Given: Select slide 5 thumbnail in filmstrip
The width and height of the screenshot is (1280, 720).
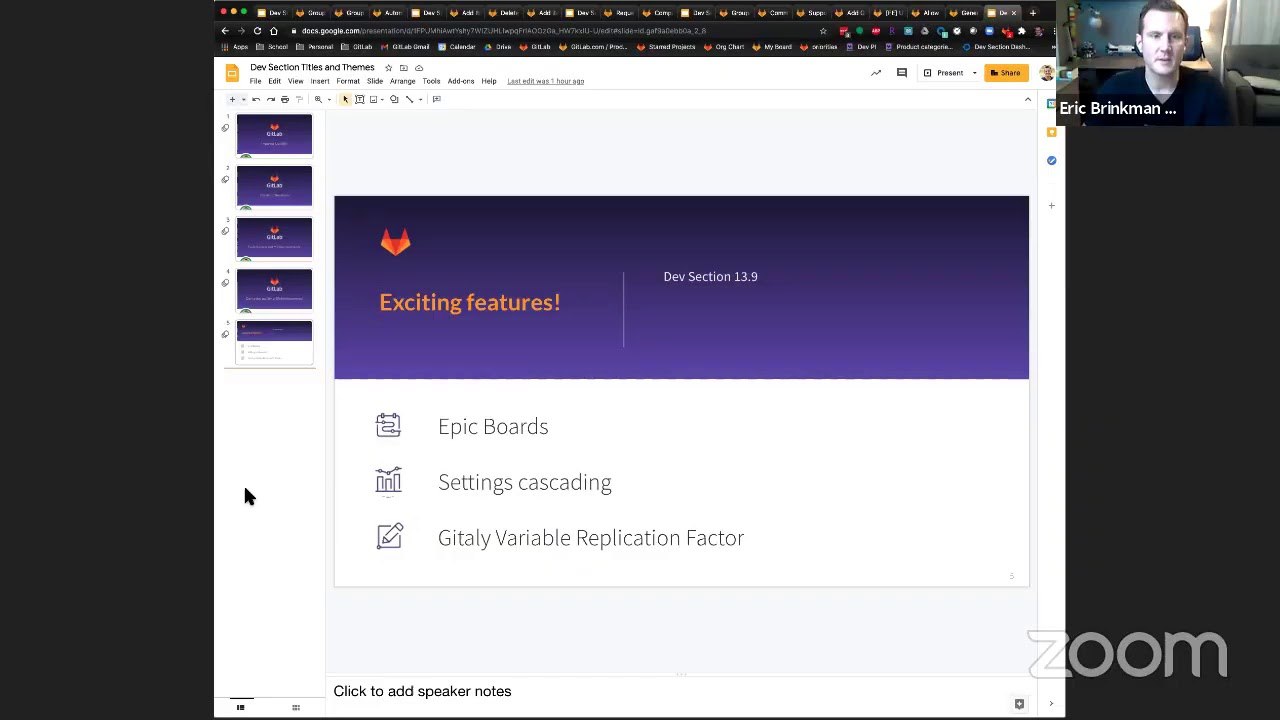Looking at the screenshot, I should (274, 342).
